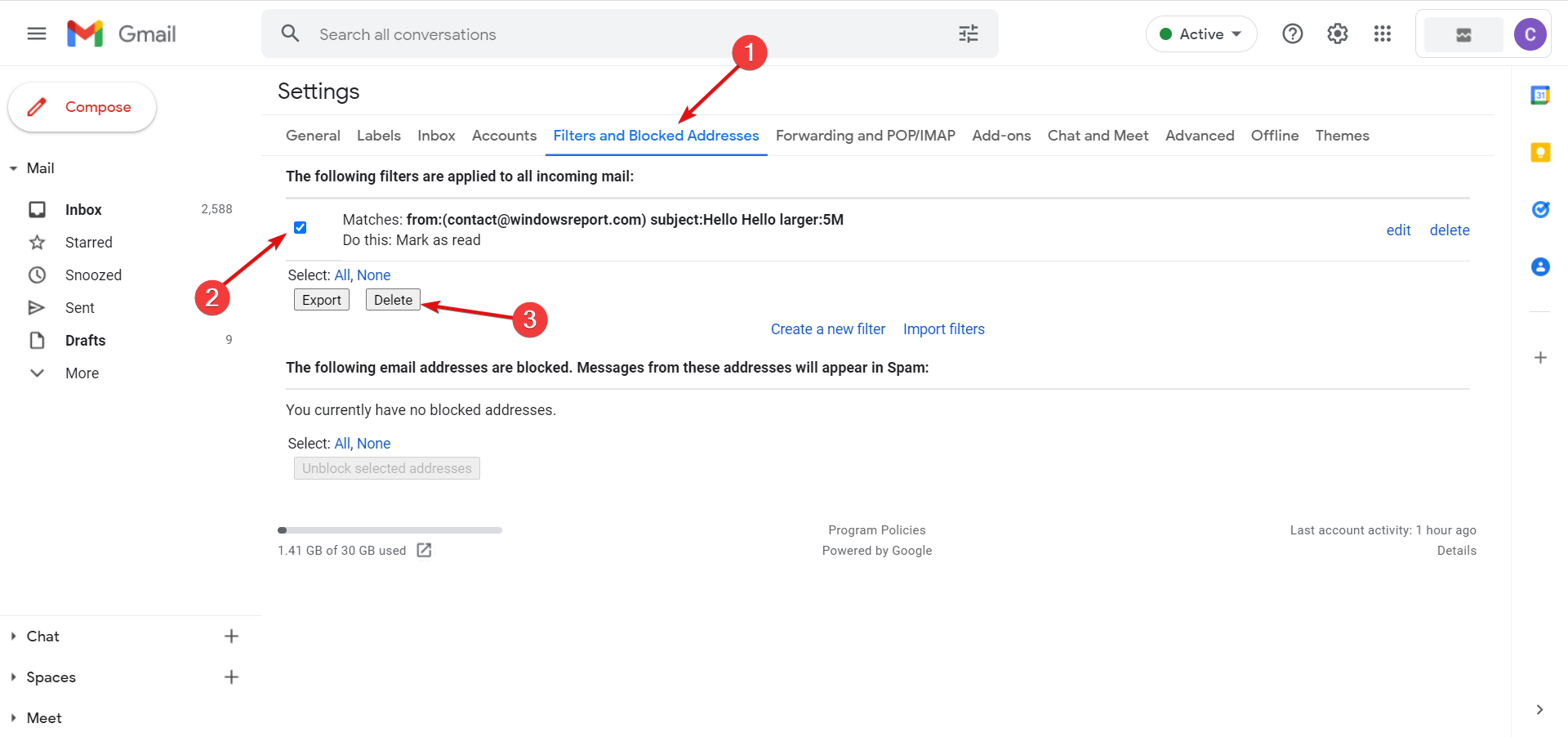The width and height of the screenshot is (1568, 737).
Task: Open Google Keep side panel icon
Action: tap(1540, 153)
